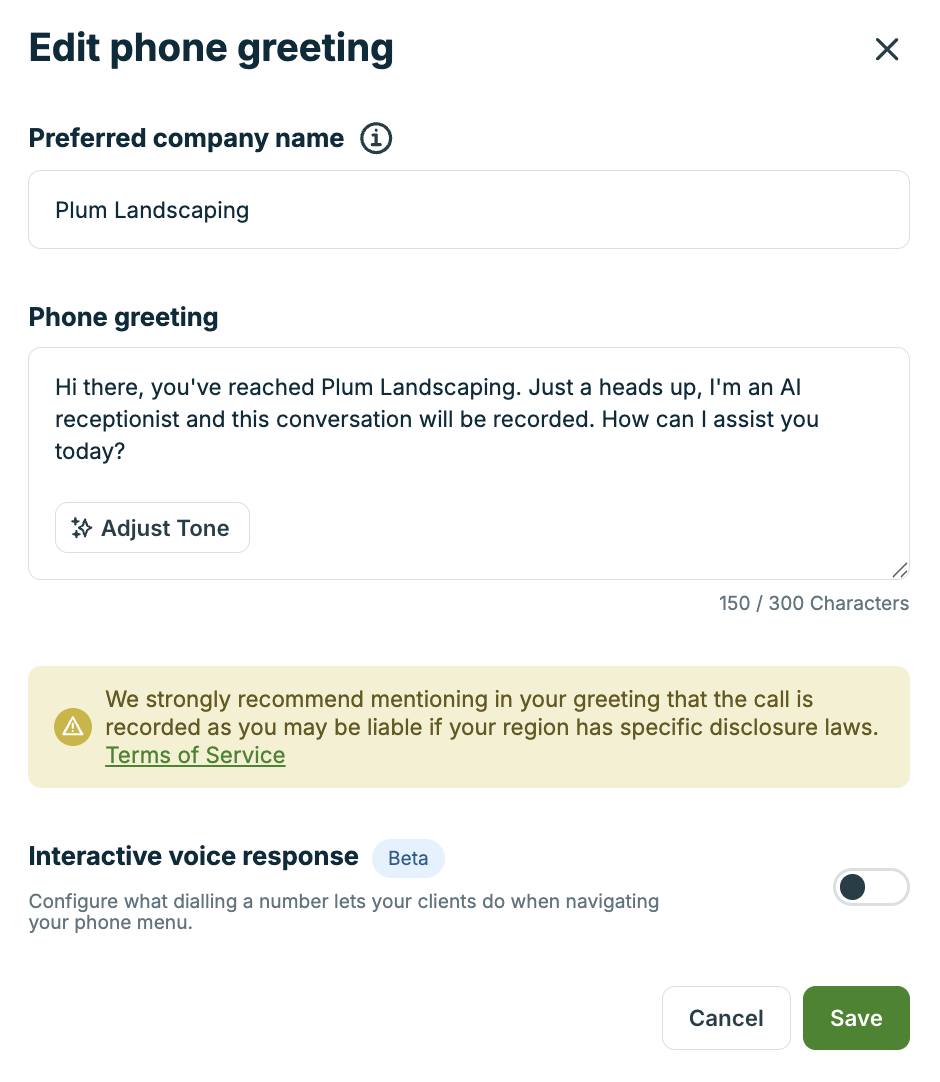Click the info icon beside Preferred company name
The image size is (940, 1082).
click(376, 138)
